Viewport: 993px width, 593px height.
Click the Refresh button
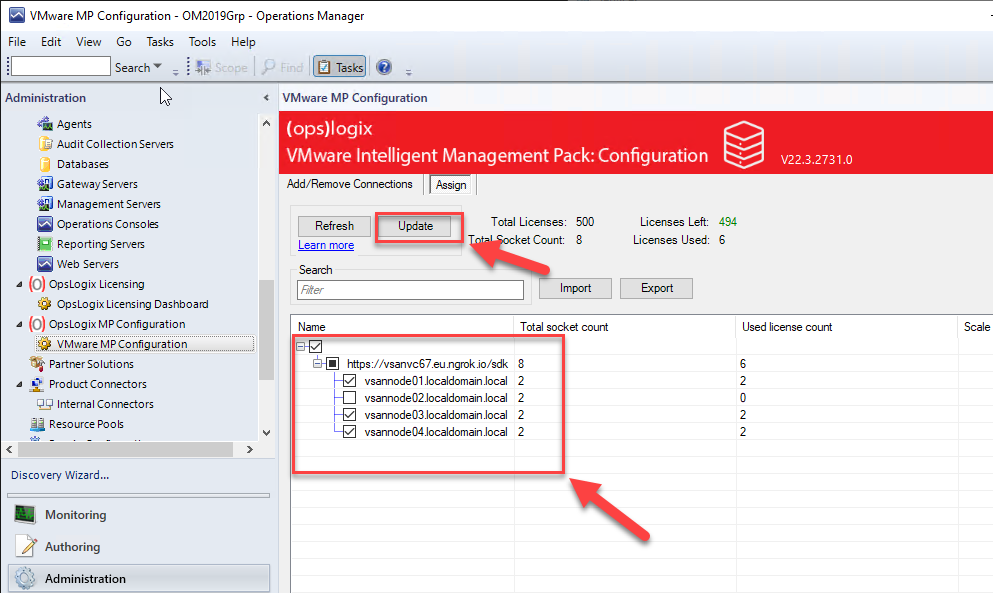tap(334, 226)
